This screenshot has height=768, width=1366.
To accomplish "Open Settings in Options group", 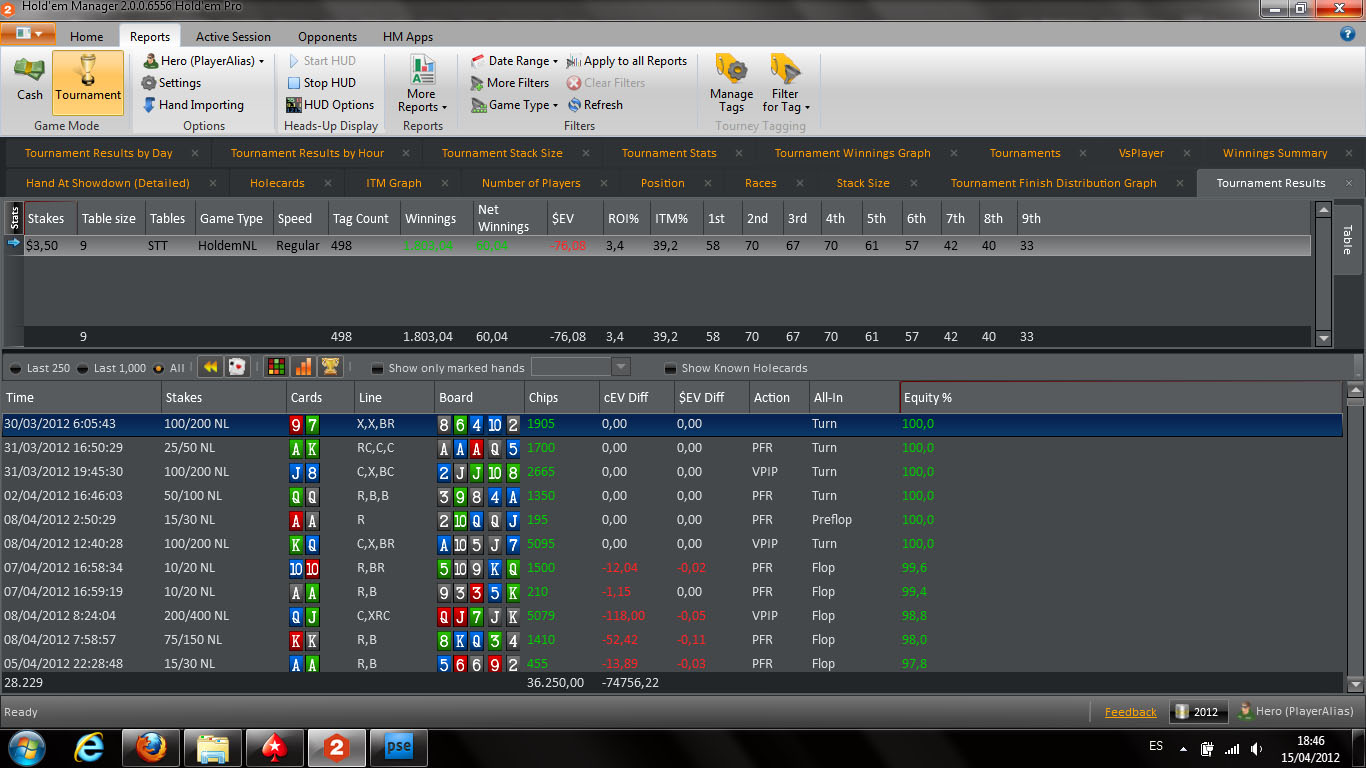I will 171,83.
